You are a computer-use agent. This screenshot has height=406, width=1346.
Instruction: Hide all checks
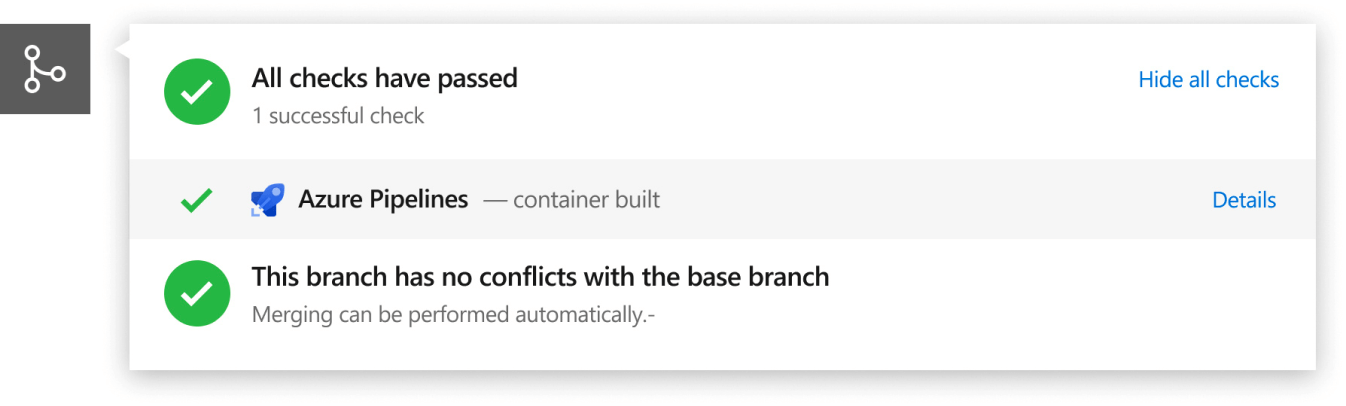pos(1208,80)
